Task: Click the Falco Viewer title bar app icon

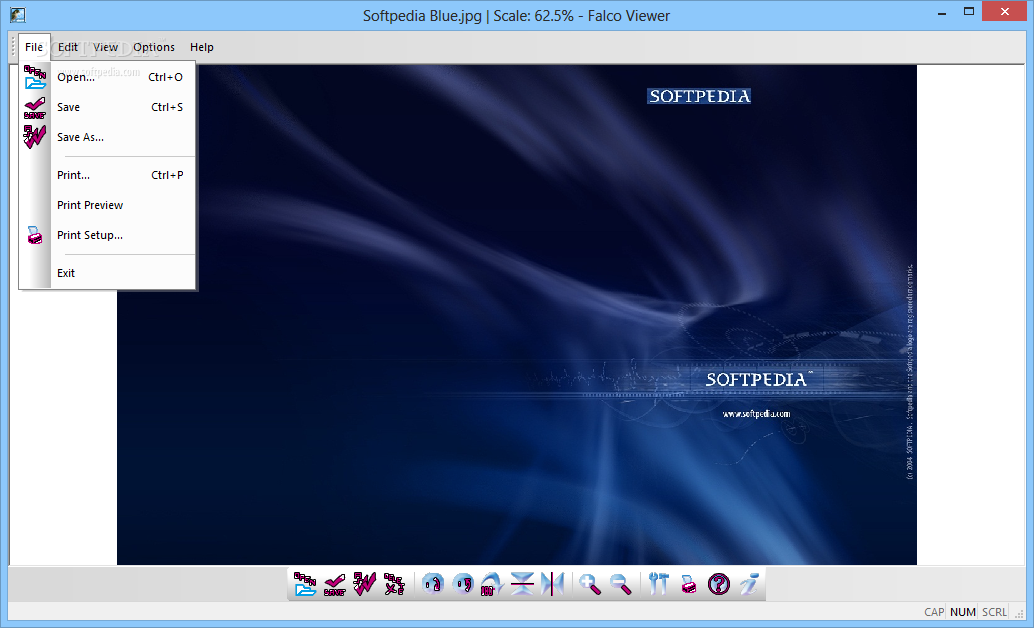Action: (18, 15)
